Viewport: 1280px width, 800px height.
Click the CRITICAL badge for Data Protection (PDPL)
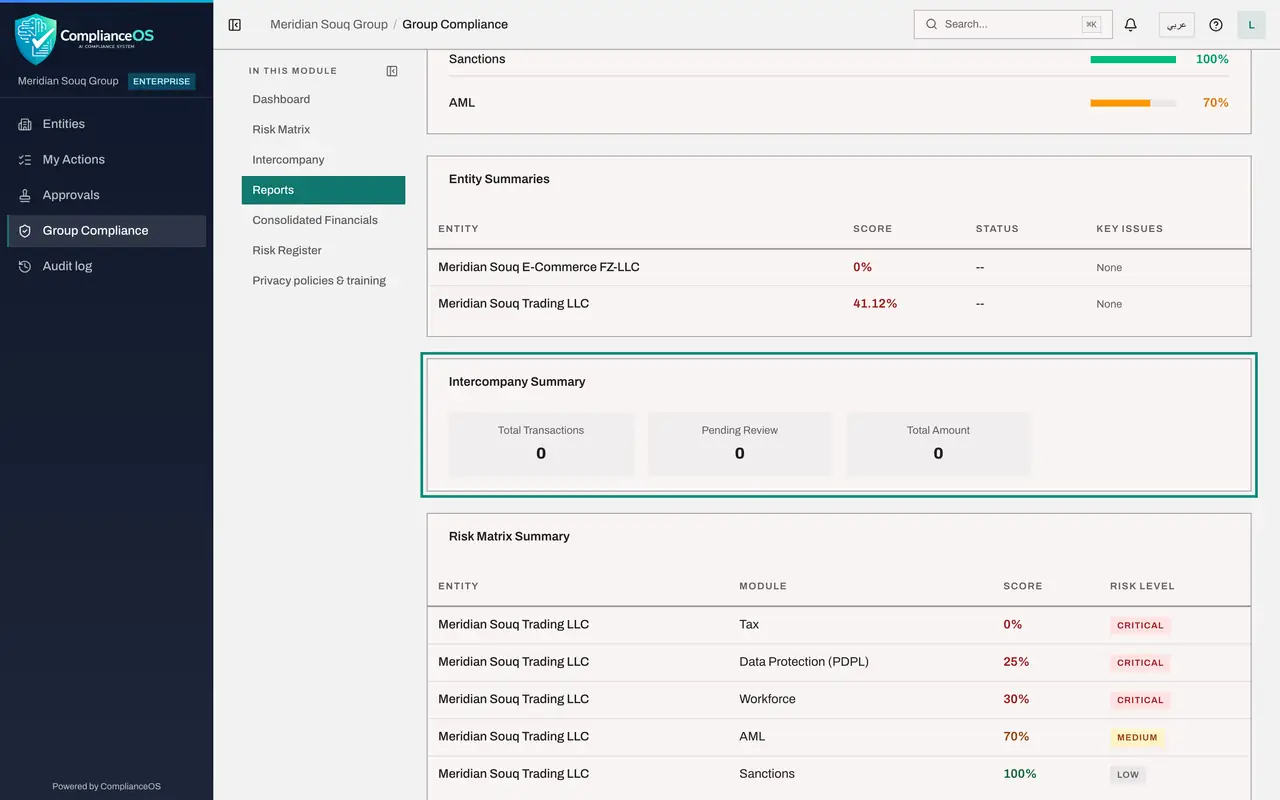(1140, 663)
